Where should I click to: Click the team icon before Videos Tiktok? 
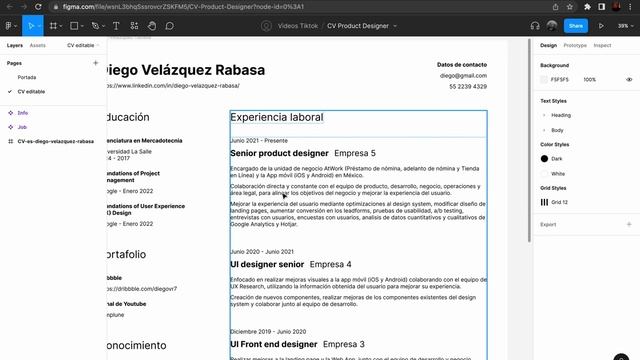[x=266, y=26]
